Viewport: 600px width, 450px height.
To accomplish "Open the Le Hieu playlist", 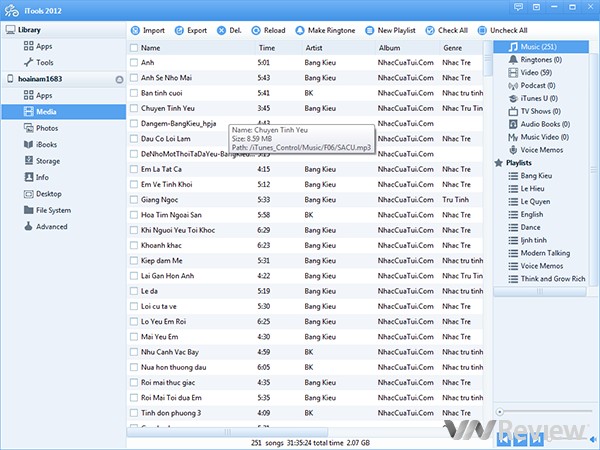I will coord(526,189).
